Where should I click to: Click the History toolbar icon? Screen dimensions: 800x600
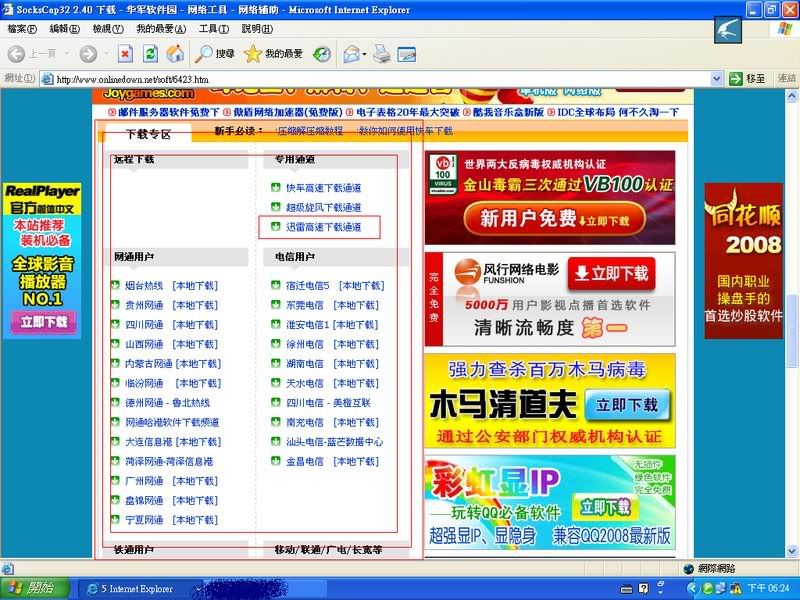tap(323, 53)
